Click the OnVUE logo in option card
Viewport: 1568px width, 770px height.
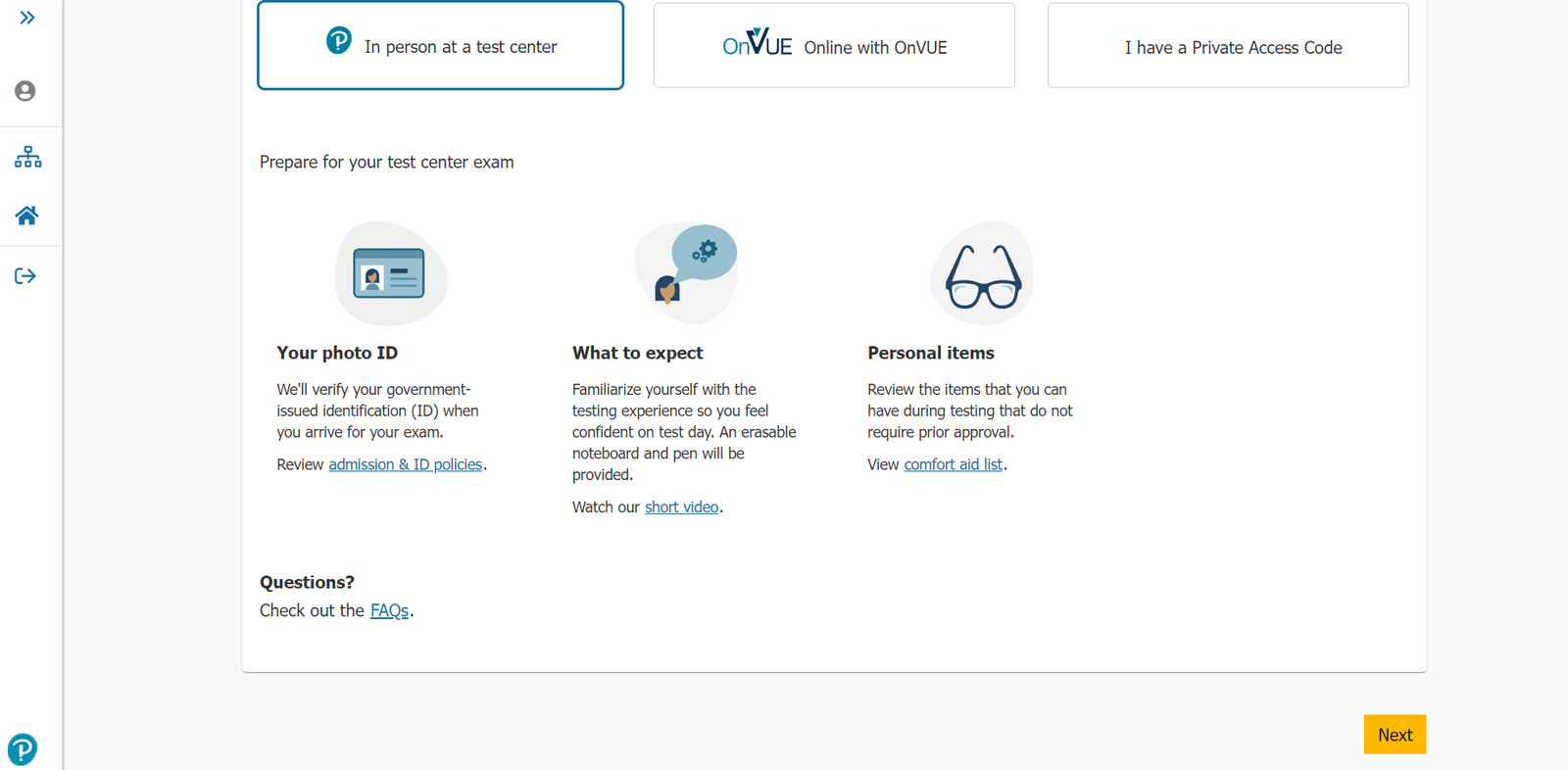click(757, 44)
